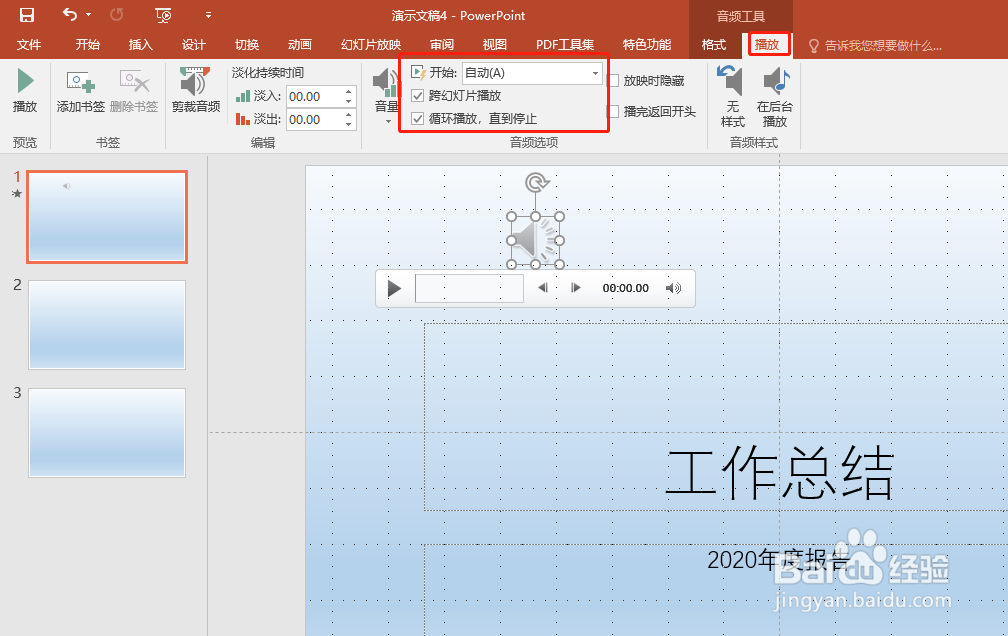Click the 2020年度报告 subtitle text

click(778, 559)
